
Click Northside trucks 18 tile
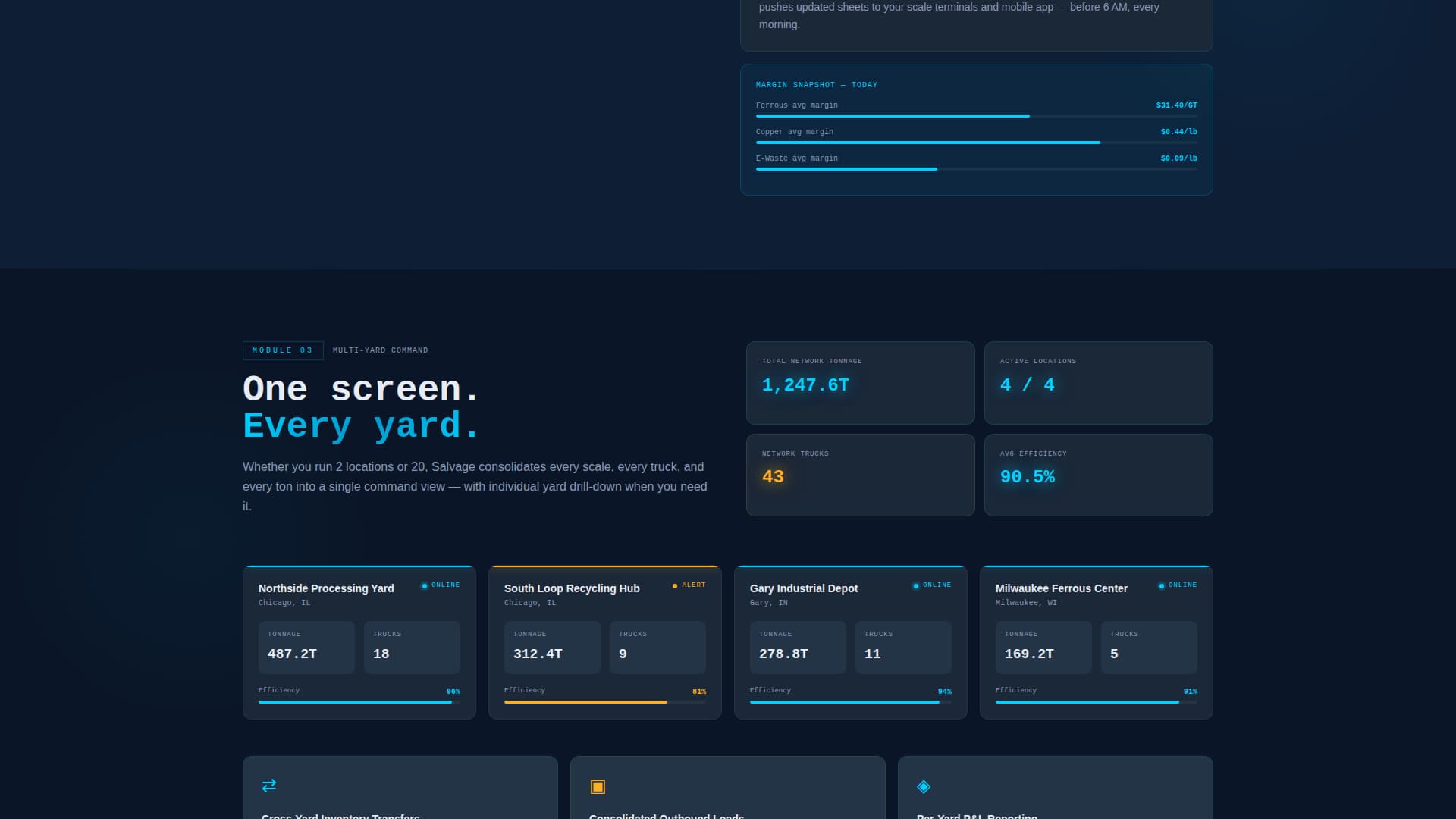(412, 648)
